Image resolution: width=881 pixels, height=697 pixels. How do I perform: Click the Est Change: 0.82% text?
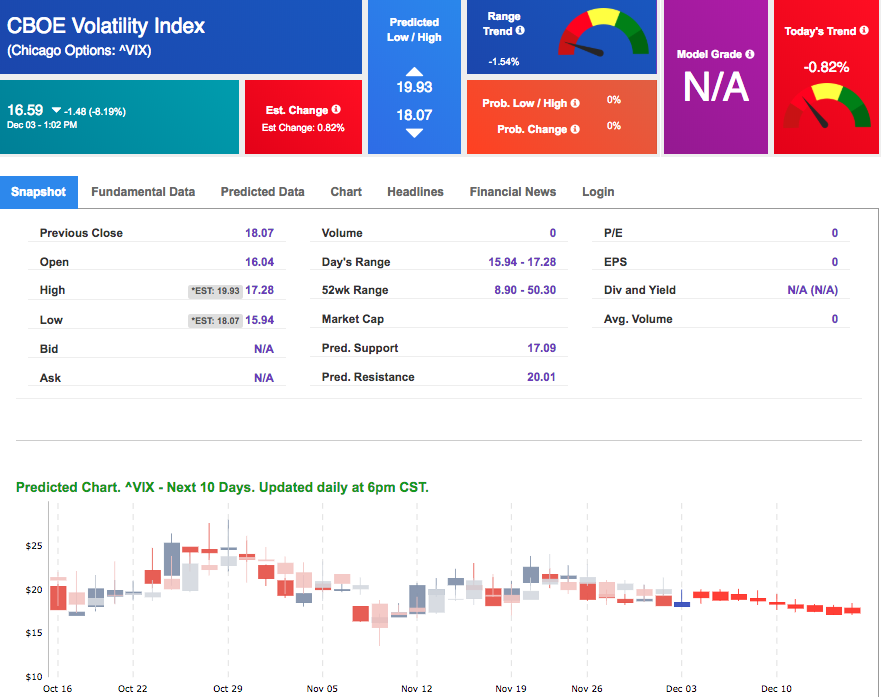(303, 128)
